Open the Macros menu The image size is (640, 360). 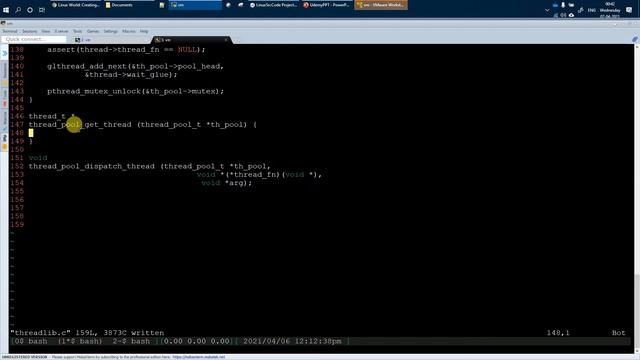tap(129, 31)
